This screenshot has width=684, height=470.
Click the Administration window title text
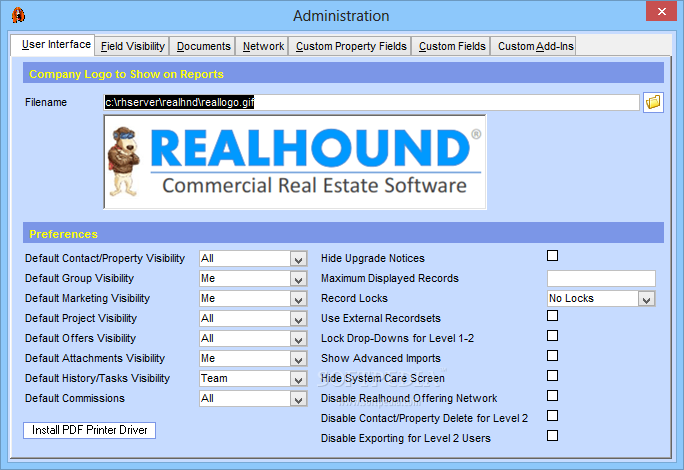coord(341,16)
